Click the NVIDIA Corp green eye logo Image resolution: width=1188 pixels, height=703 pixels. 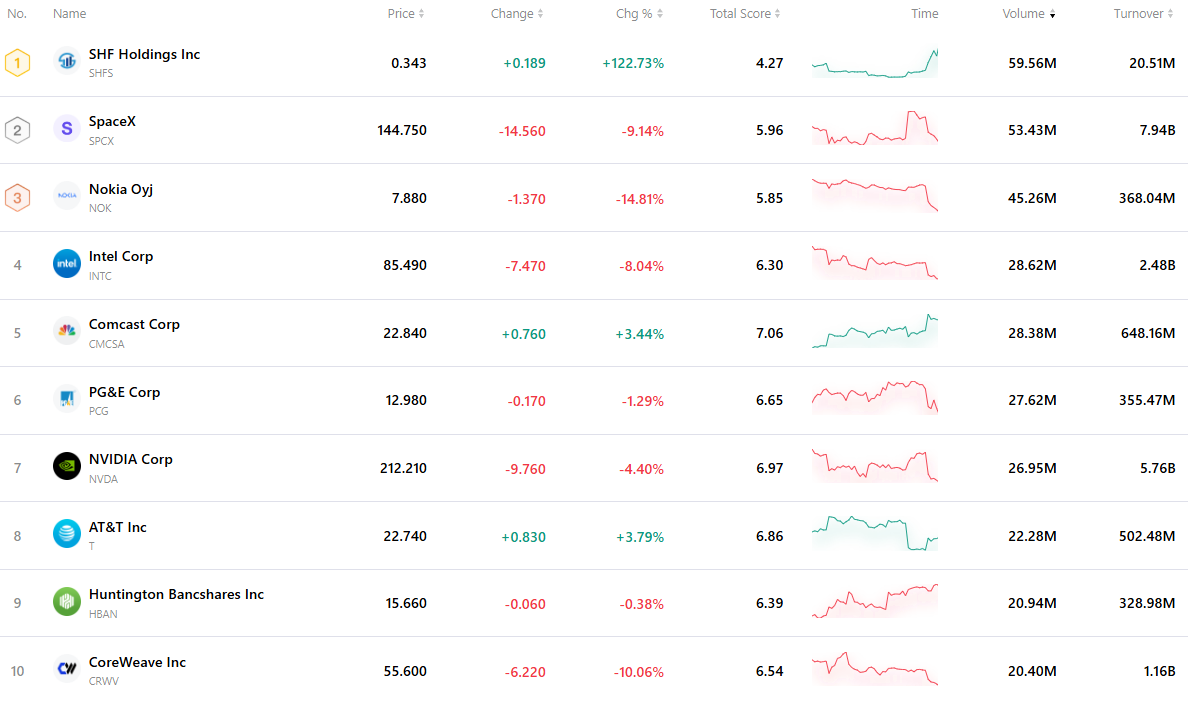click(67, 467)
